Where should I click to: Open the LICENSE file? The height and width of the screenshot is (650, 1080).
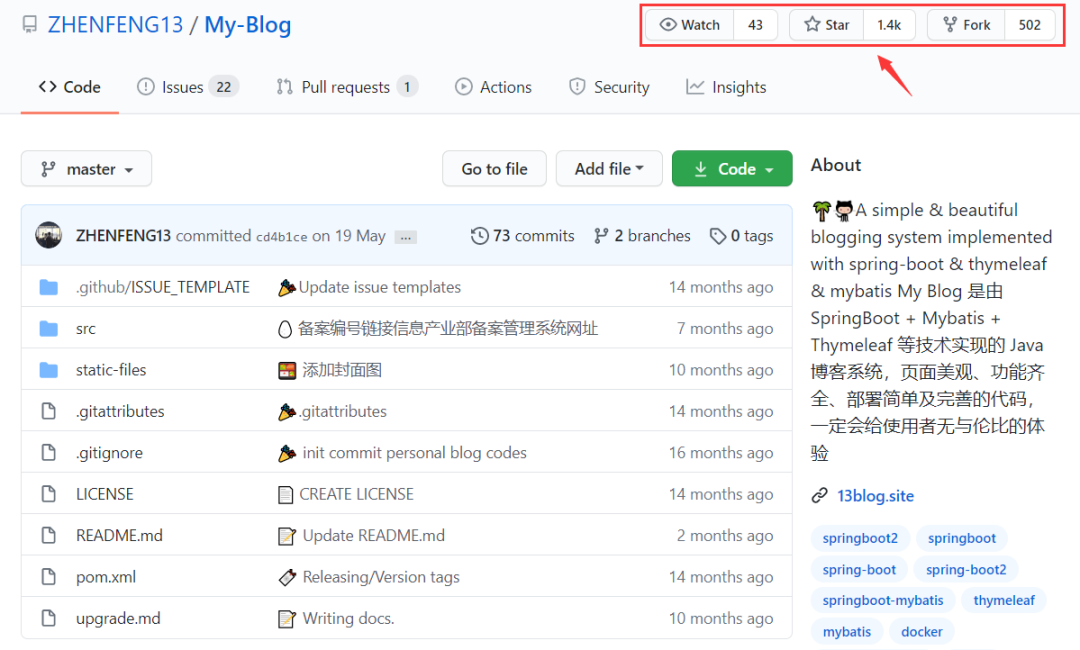(105, 494)
